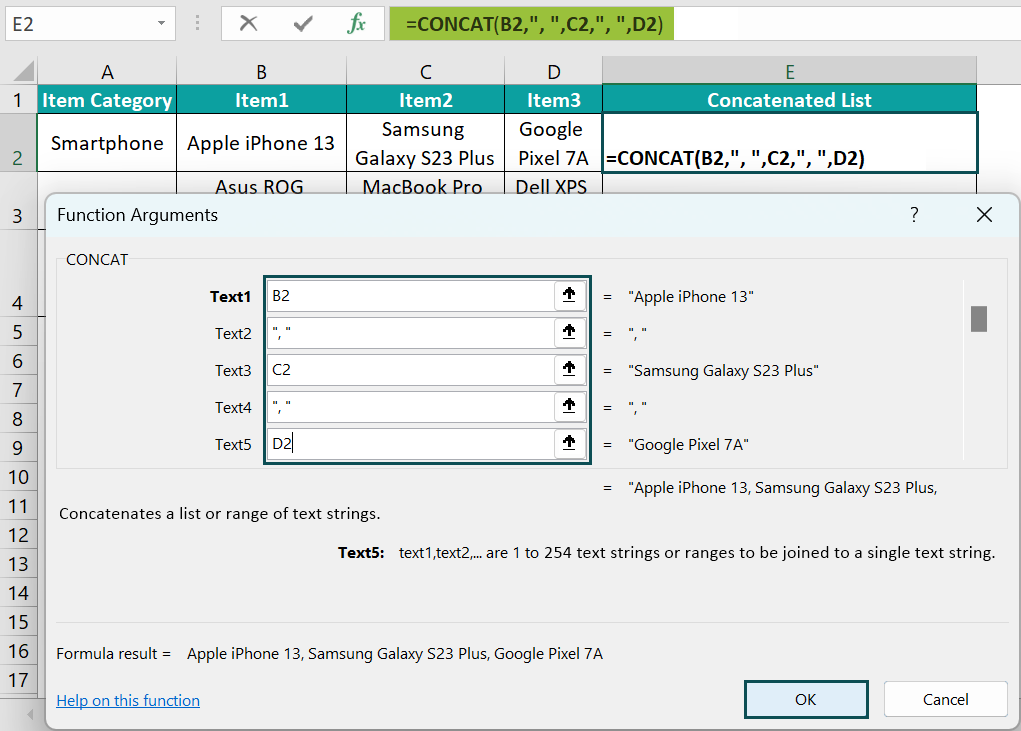Viewport: 1021px width, 731px height.
Task: Click the Google Pixel 7A cell
Action: click(553, 143)
